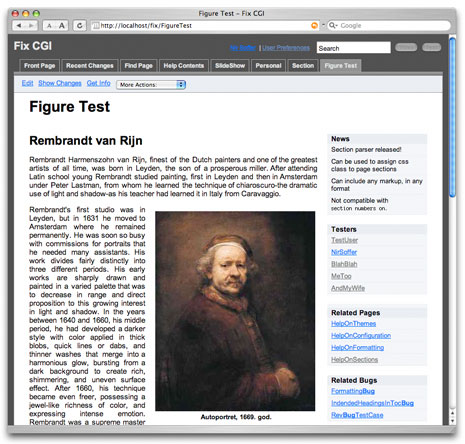The image size is (465, 444).
Task: Open the Help Contents tab
Action: 184,66
